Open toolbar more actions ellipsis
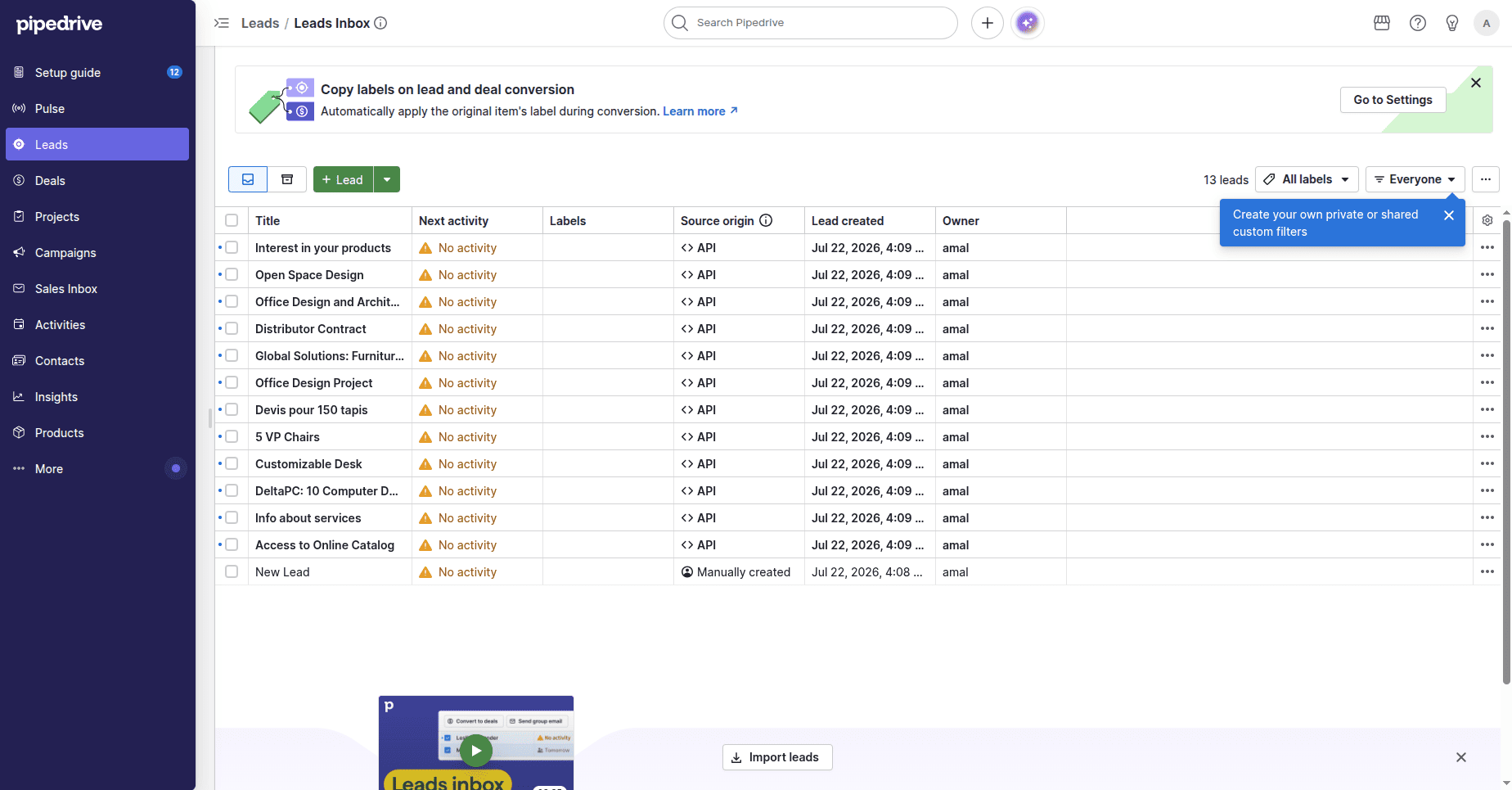1512x790 pixels. (1486, 179)
